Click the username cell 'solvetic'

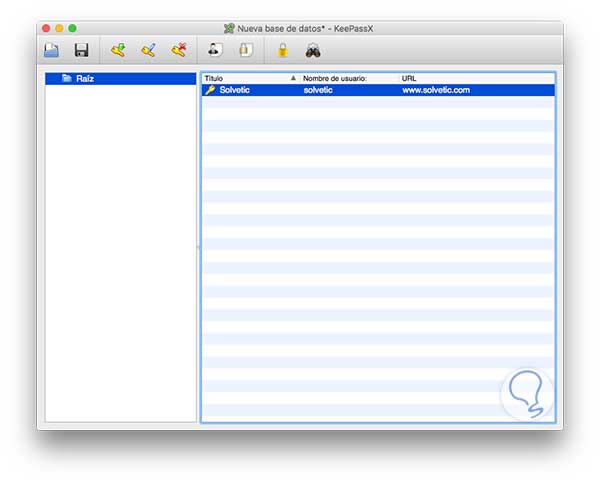[318, 90]
